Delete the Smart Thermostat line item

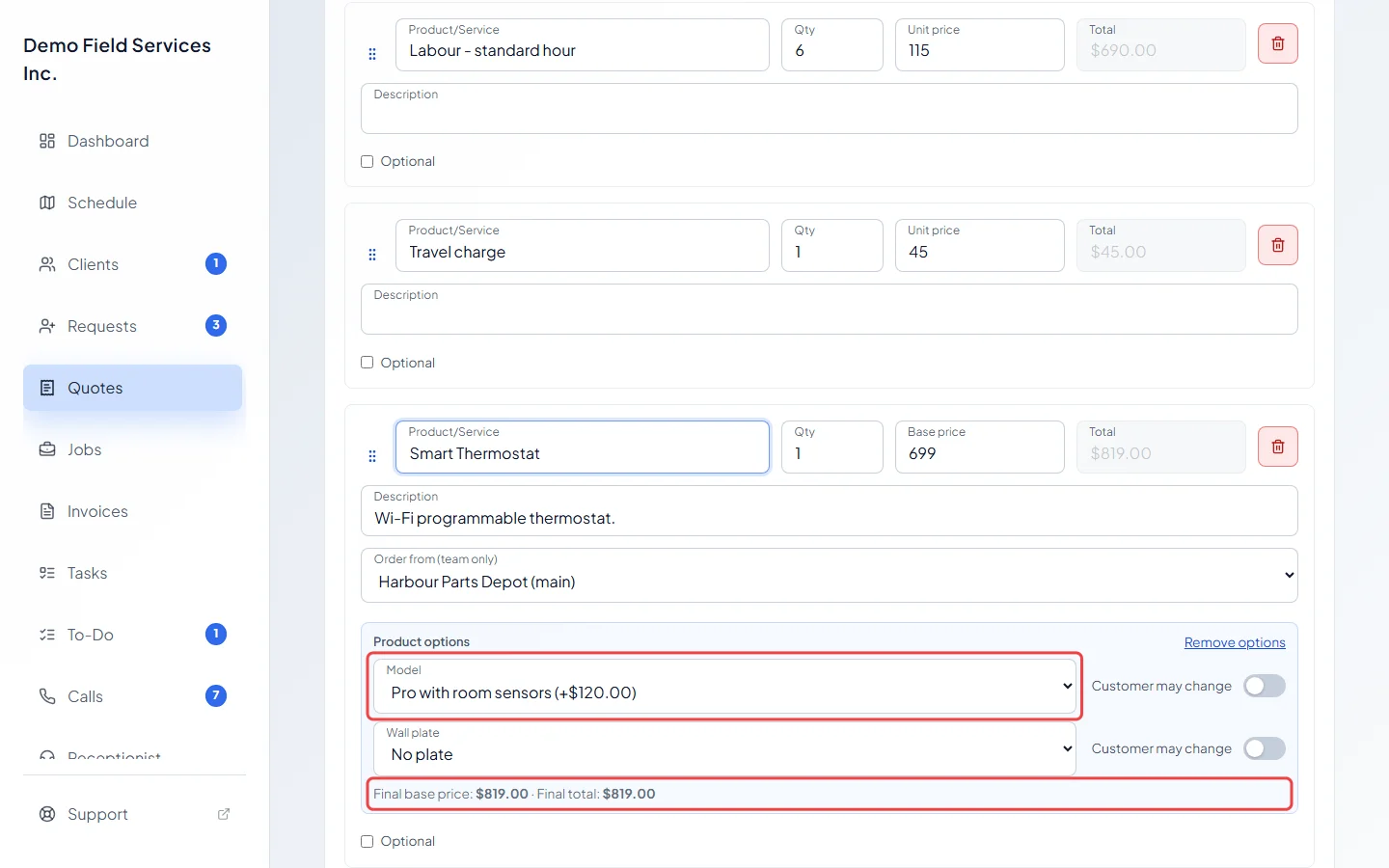pos(1277,447)
